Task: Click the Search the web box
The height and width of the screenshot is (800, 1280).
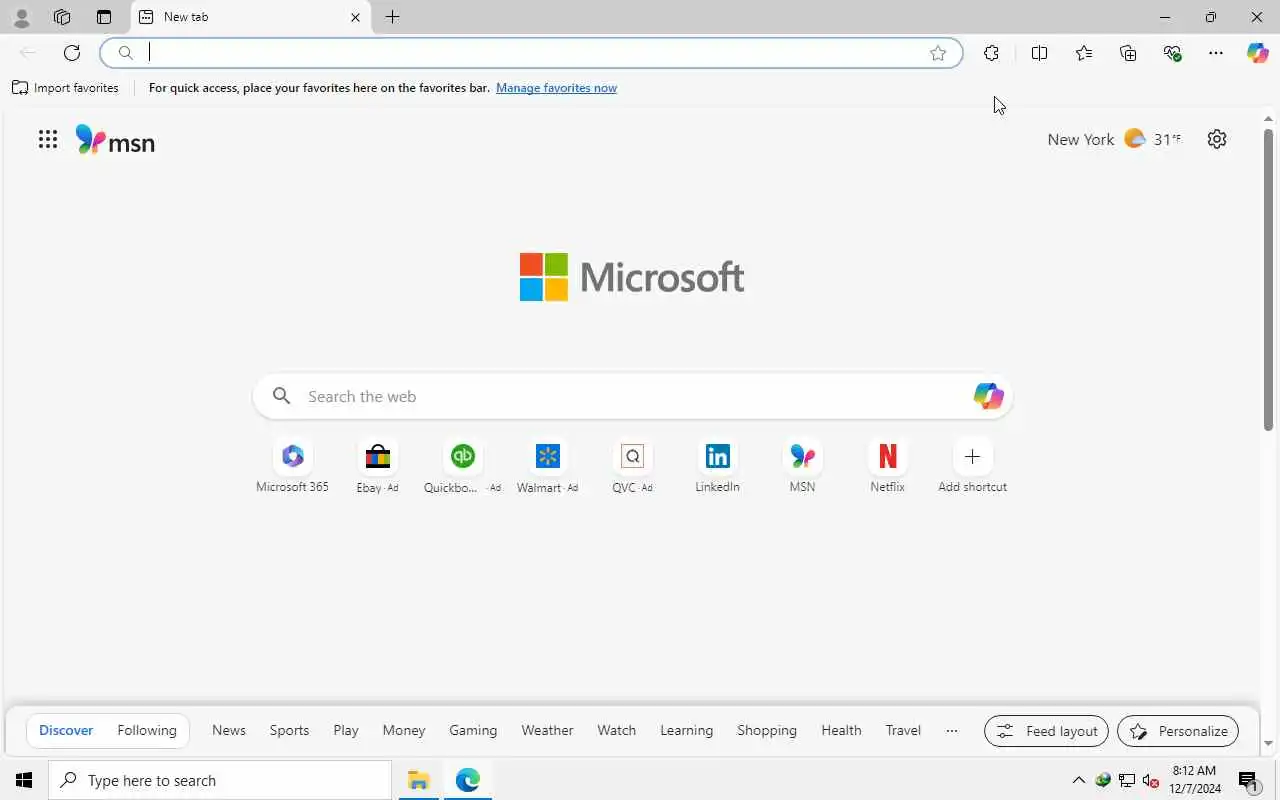Action: [x=632, y=397]
